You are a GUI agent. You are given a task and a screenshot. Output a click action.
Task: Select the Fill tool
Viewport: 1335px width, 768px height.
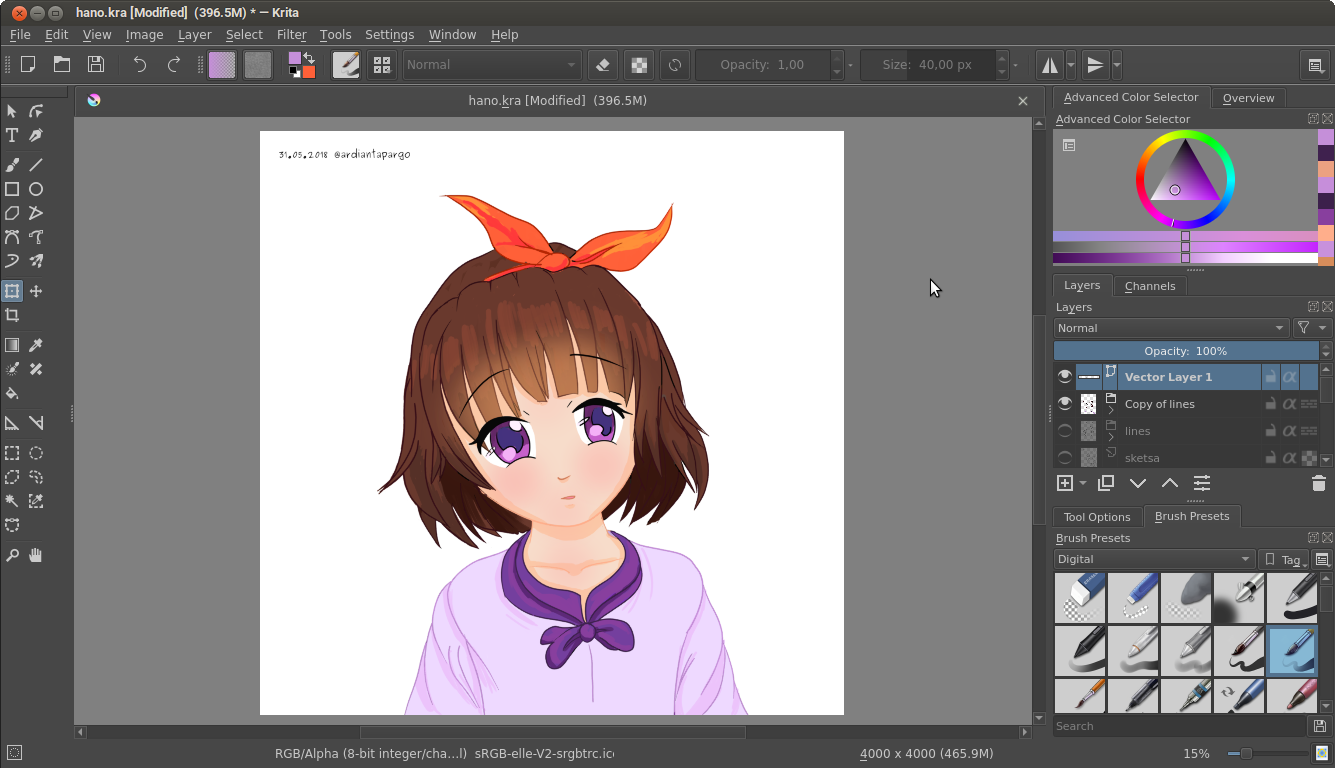pyautogui.click(x=12, y=394)
